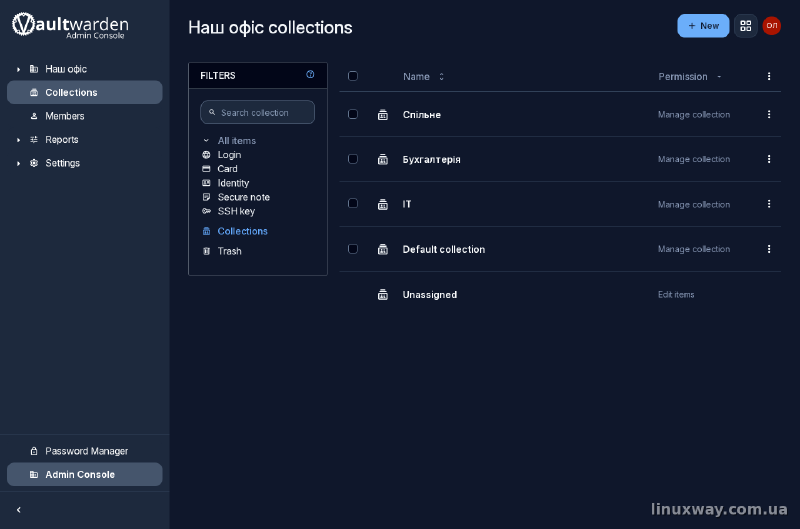The height and width of the screenshot is (529, 800).
Task: Open the three-dot menu for Бухгалтерія
Action: pos(769,159)
